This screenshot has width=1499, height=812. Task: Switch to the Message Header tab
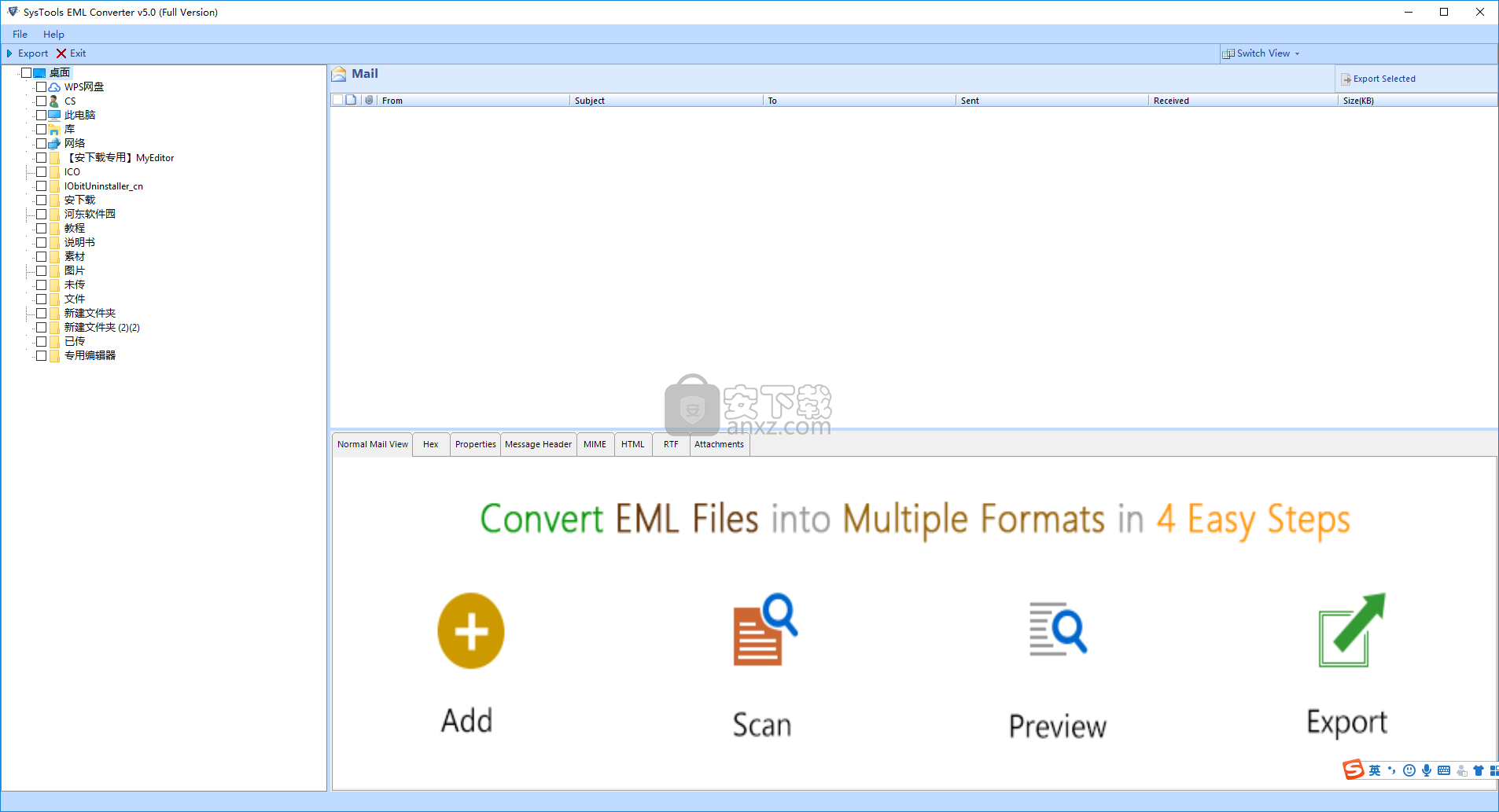click(x=538, y=444)
